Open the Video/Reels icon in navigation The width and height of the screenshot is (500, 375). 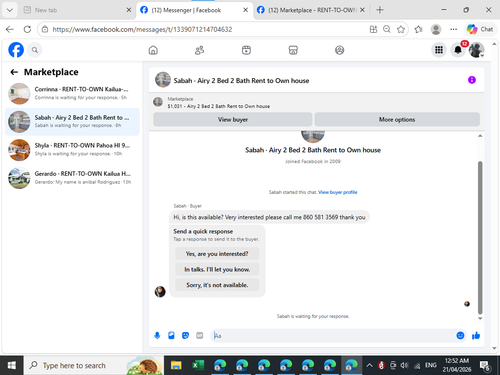coord(246,50)
